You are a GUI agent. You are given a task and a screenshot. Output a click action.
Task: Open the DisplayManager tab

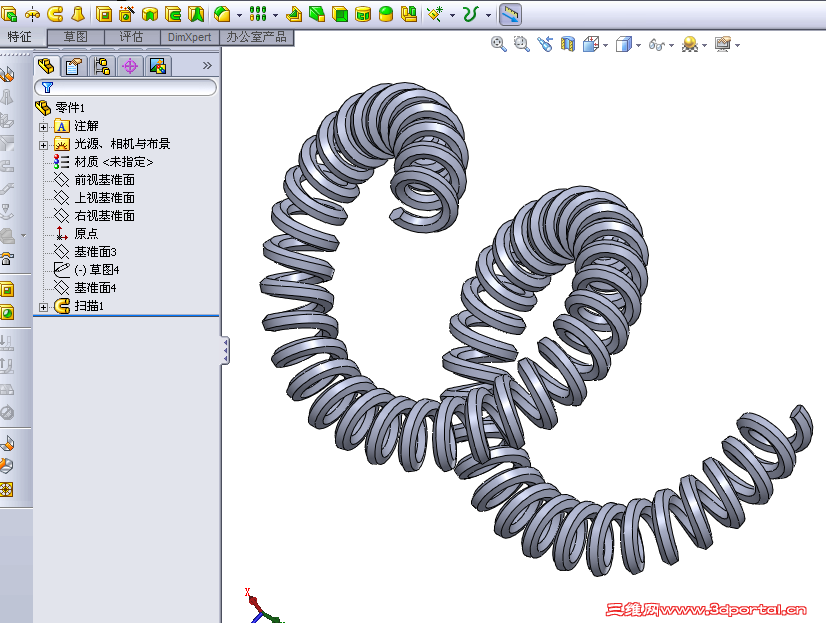coord(158,66)
